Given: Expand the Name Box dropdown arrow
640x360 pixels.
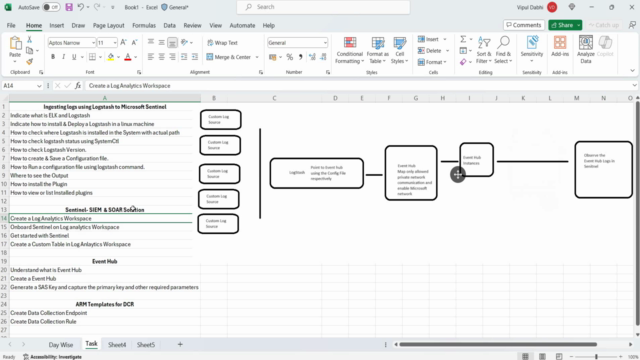Looking at the screenshot, I should [39, 86].
